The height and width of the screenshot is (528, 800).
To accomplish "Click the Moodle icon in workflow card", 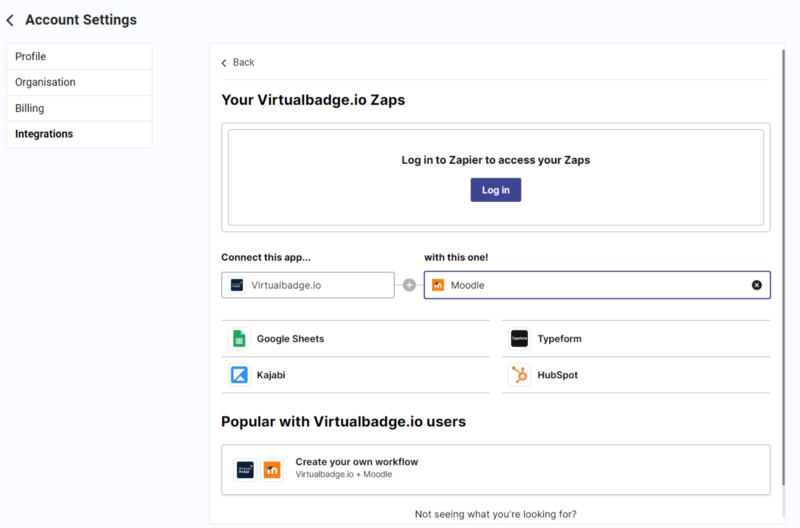I will point(273,469).
